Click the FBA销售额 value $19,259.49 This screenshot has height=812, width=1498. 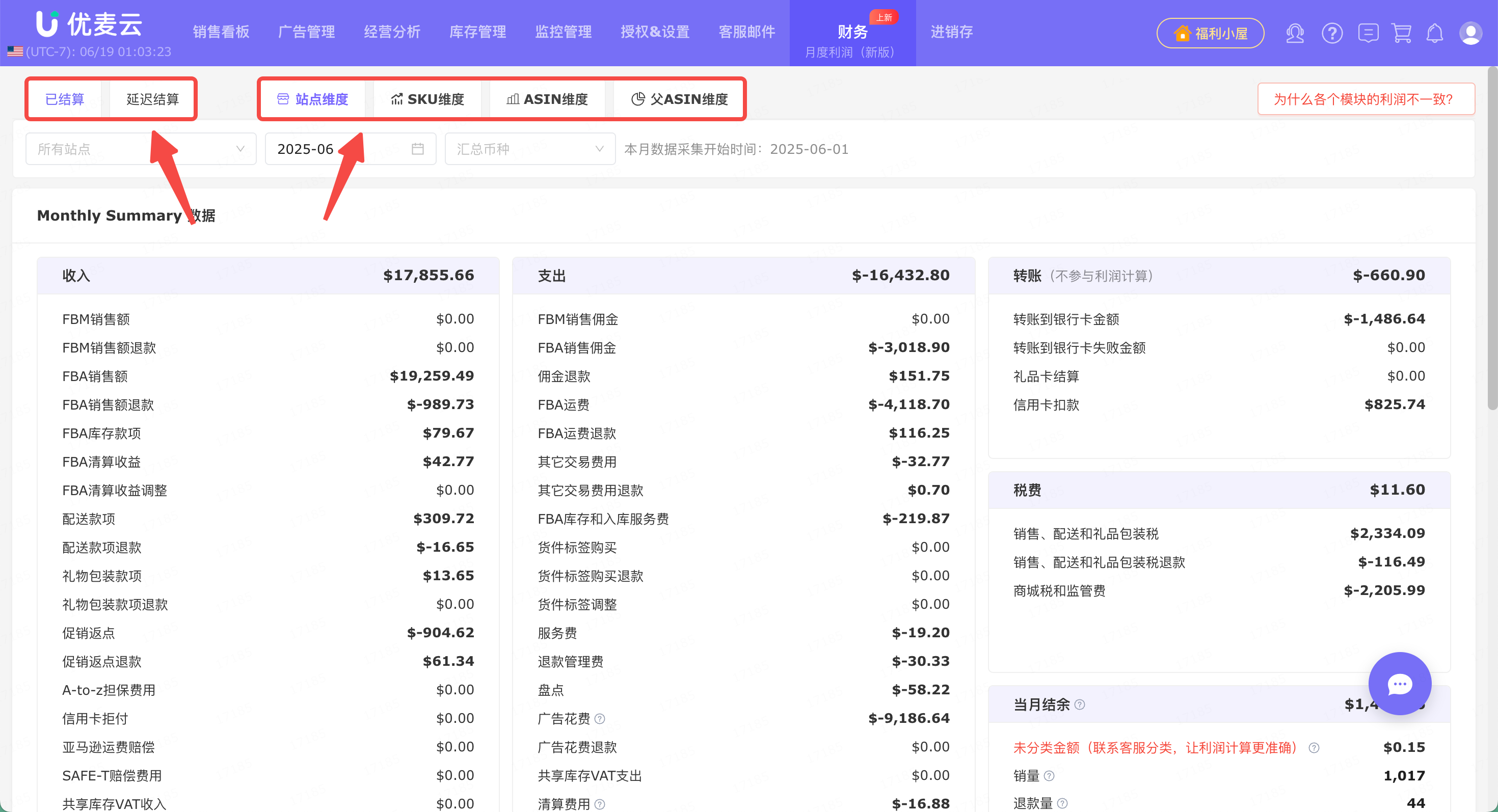[432, 376]
